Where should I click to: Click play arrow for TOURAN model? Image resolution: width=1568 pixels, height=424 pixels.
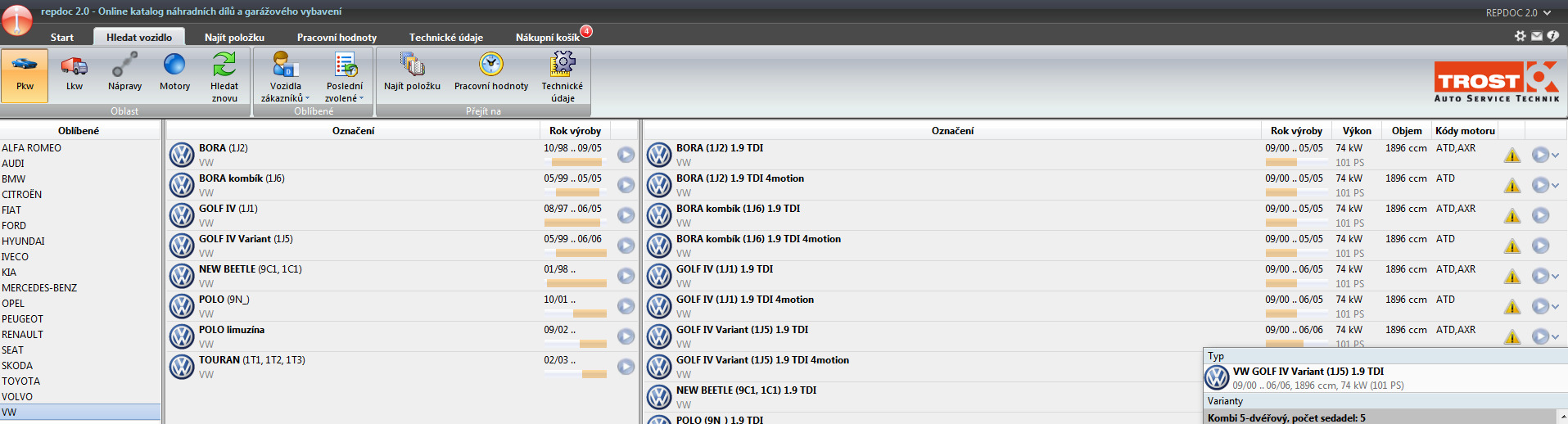[626, 367]
